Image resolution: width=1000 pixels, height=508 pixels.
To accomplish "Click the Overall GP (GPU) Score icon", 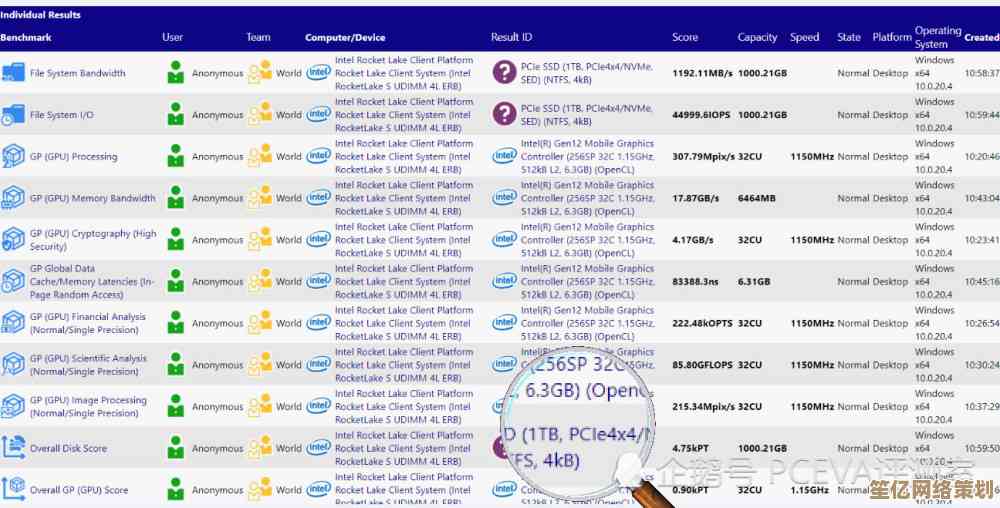I will (x=13, y=490).
